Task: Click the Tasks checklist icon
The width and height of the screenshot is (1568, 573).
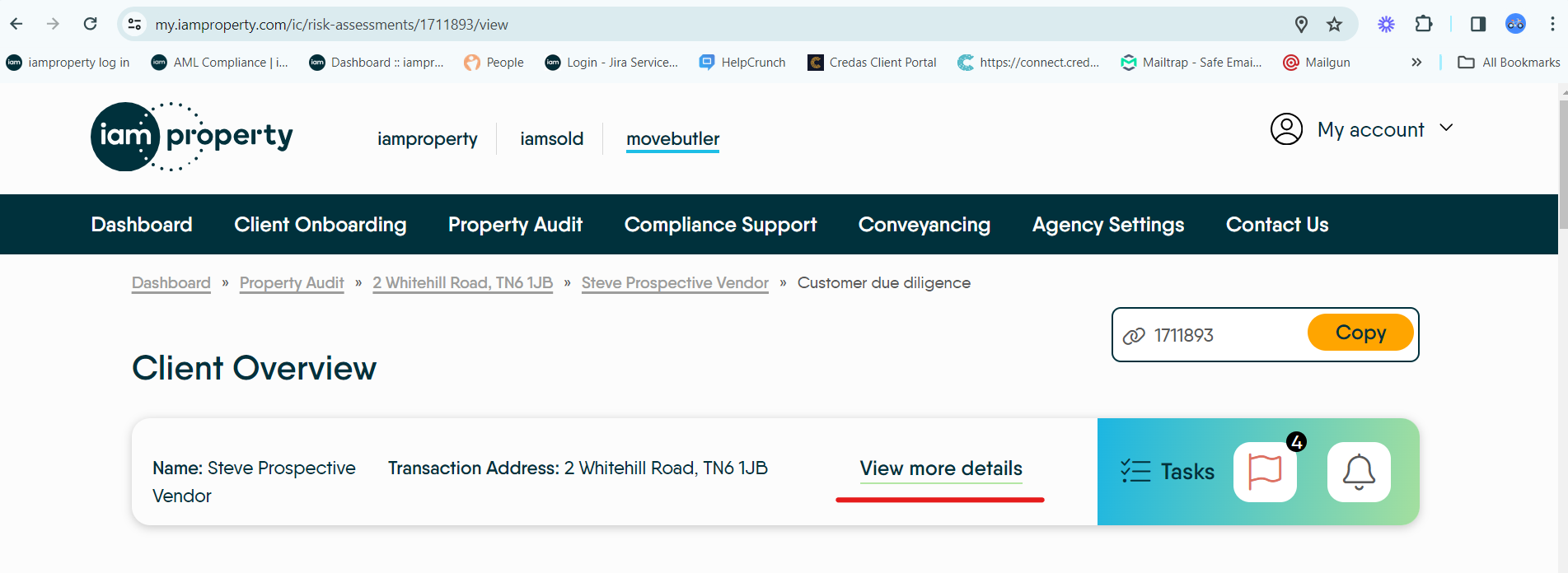Action: (1135, 471)
